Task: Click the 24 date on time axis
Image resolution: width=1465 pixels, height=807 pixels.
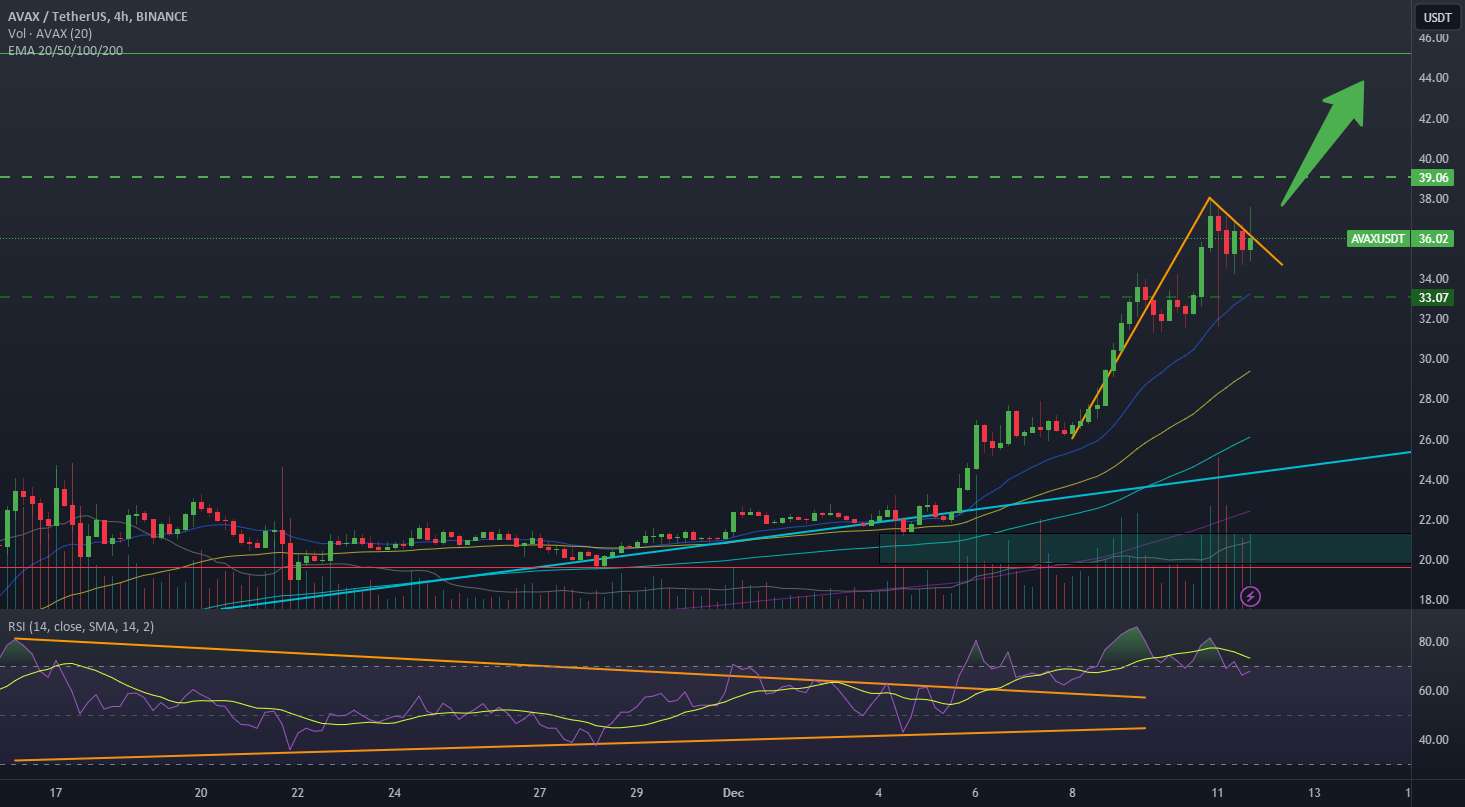Action: click(x=395, y=793)
